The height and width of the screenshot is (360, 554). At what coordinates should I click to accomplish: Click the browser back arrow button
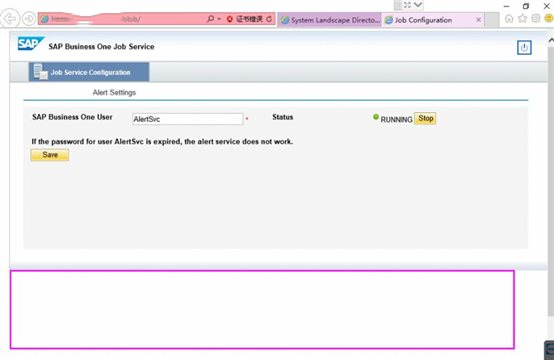pos(10,18)
